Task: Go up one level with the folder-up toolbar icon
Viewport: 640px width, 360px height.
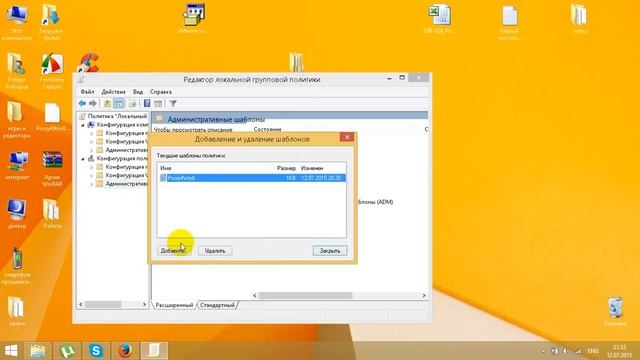Action: pyautogui.click(x=107, y=104)
